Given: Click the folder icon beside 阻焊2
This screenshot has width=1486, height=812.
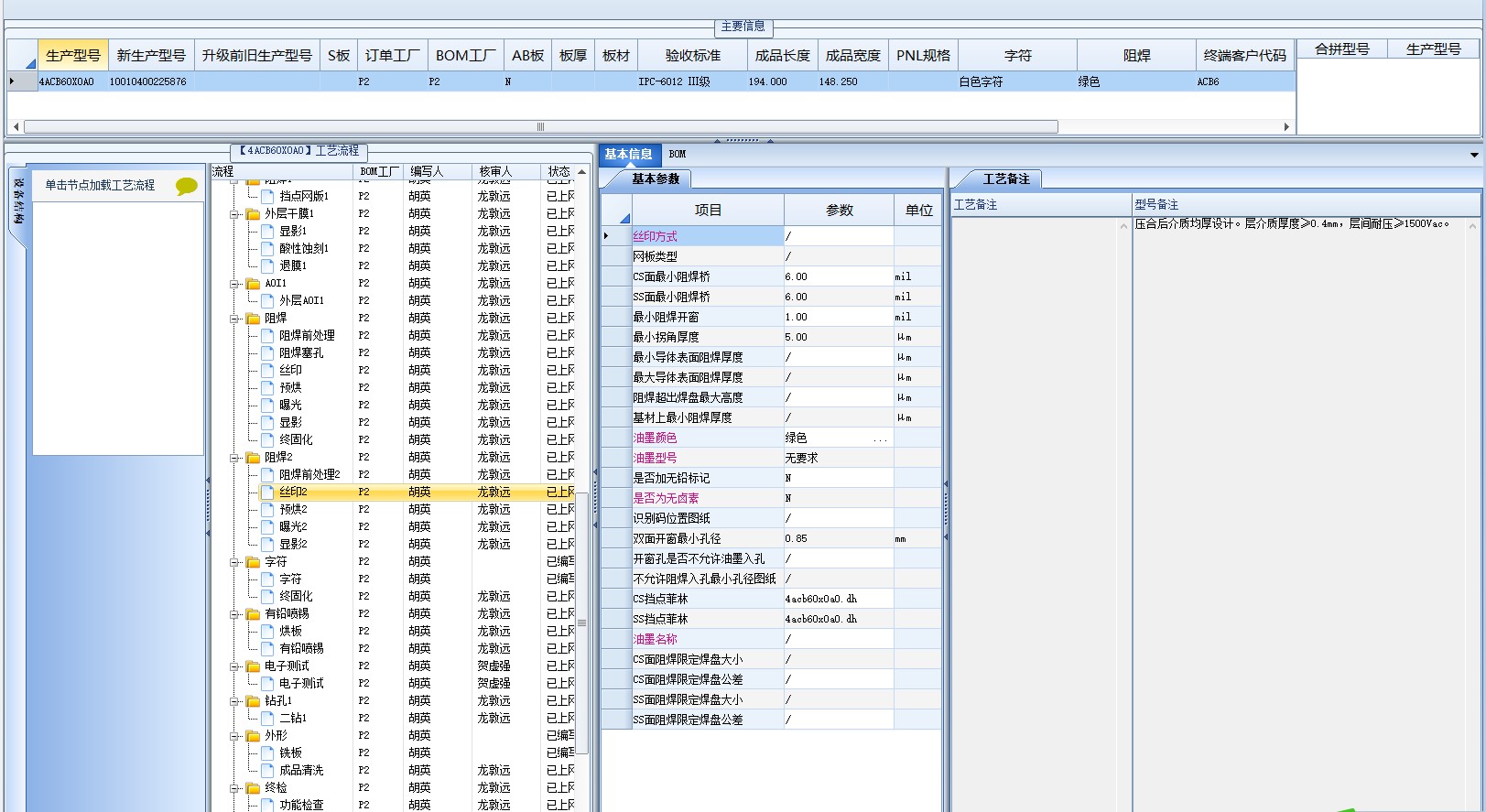Looking at the screenshot, I should coord(254,457).
